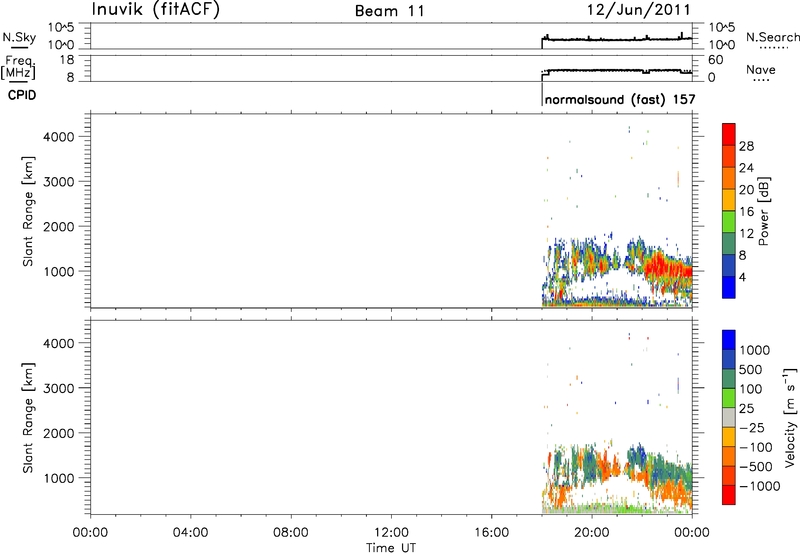
Task: Click the "Beam 11" header label
Action: [390, 11]
